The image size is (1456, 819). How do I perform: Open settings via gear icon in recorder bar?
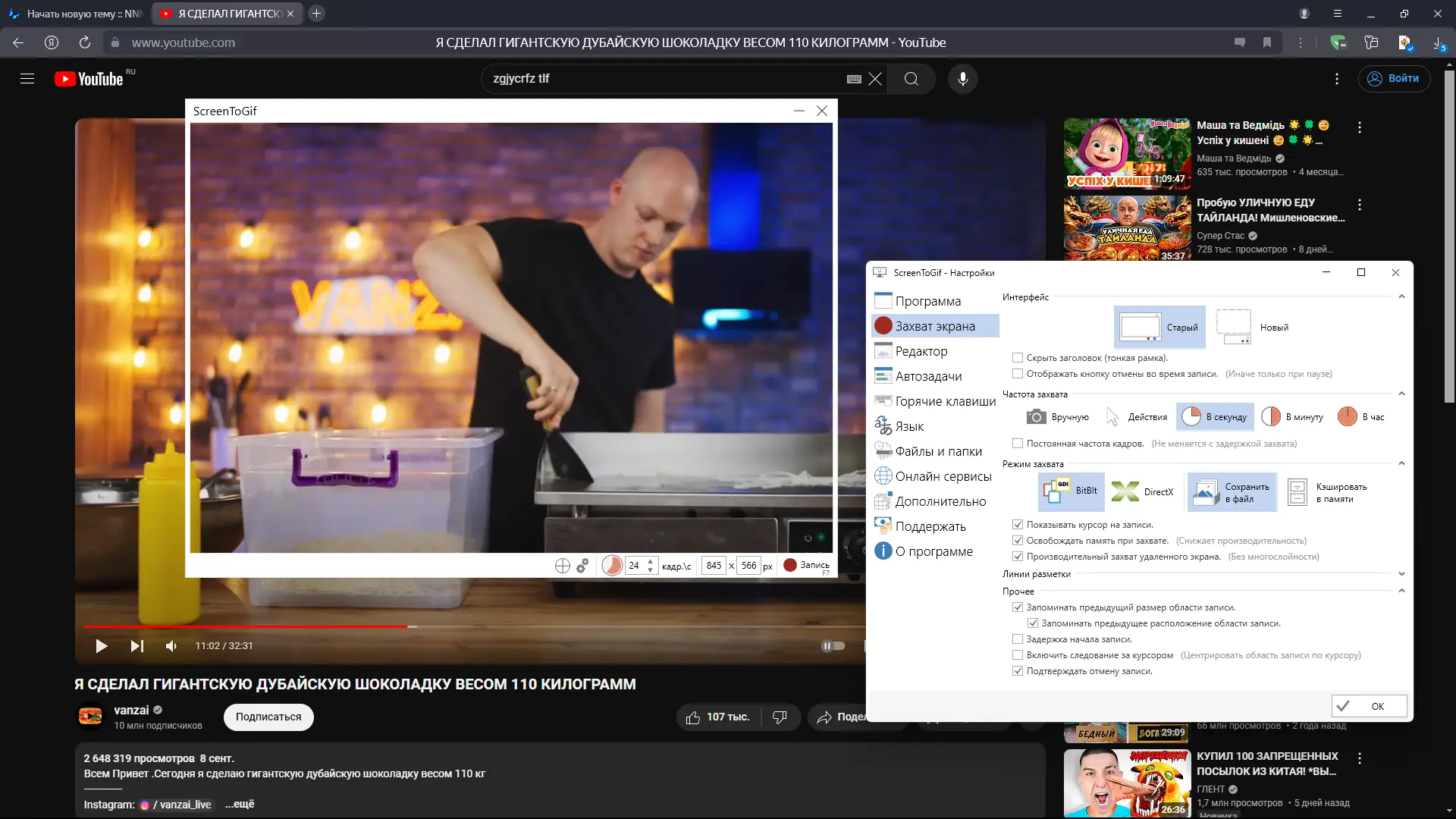(582, 566)
